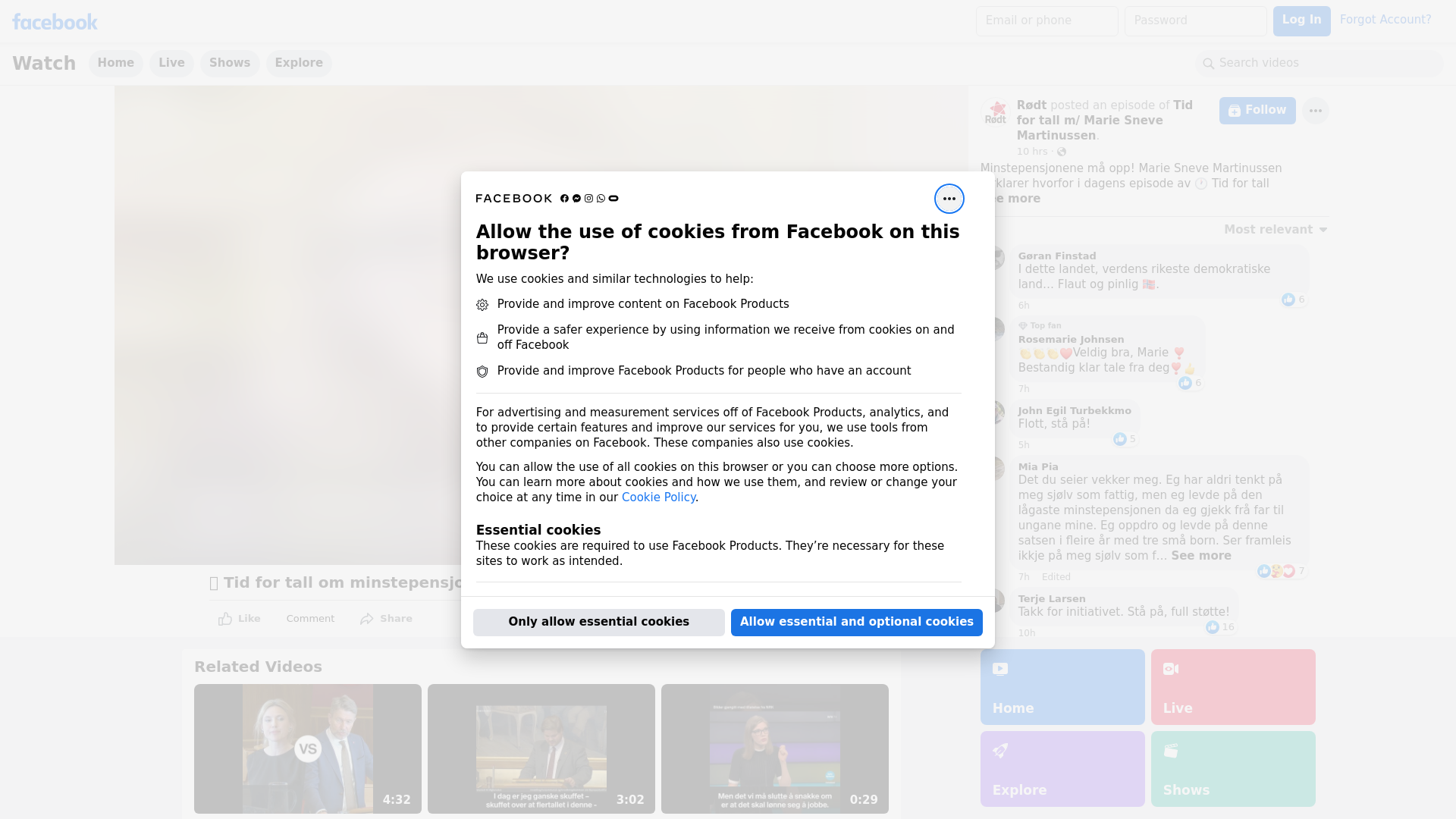
Task: Open the Explore tile with rocket icon
Action: pos(1062,768)
